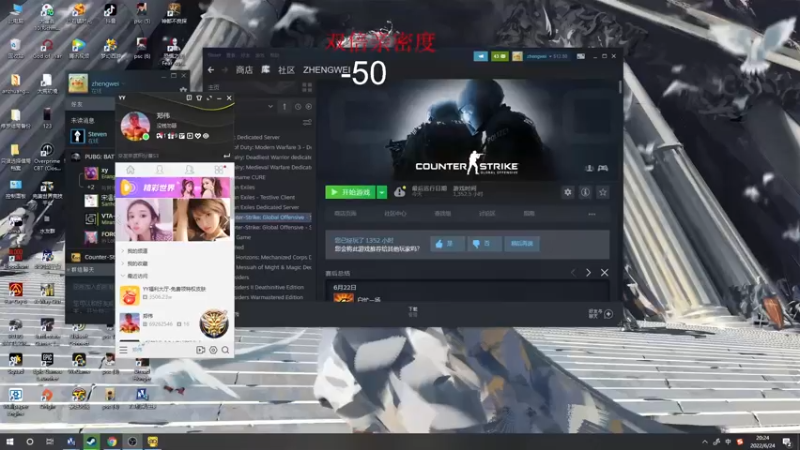
Task: Open the game settings gear icon
Action: point(568,192)
